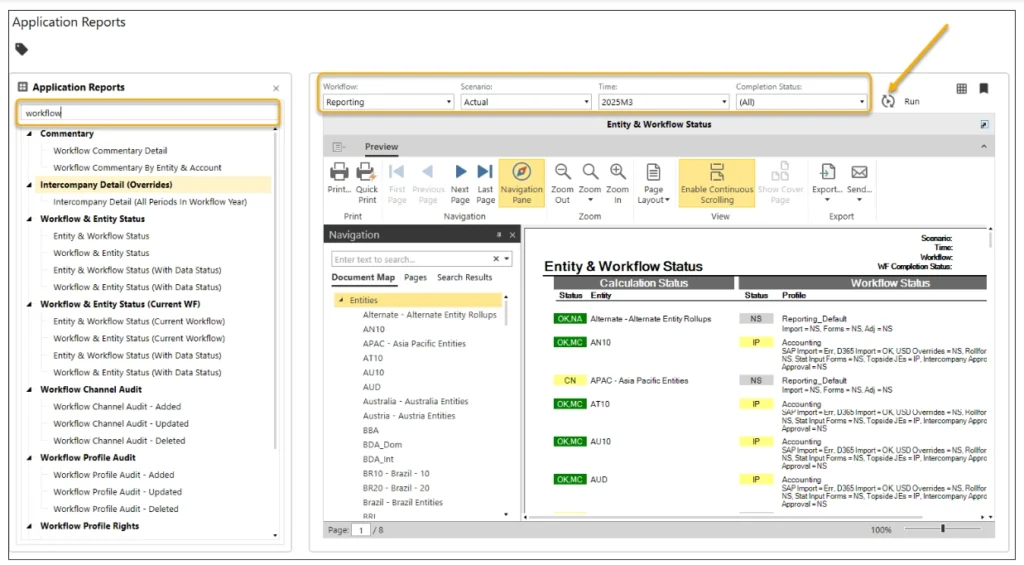1024x565 pixels.
Task: Click the Zoom In magnifier icon
Action: tap(618, 172)
